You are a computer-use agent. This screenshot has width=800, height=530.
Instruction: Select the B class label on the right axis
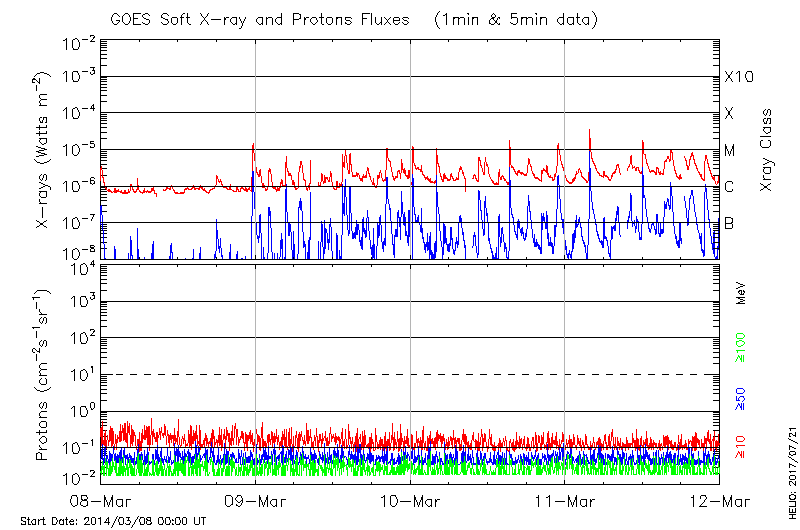(x=729, y=223)
